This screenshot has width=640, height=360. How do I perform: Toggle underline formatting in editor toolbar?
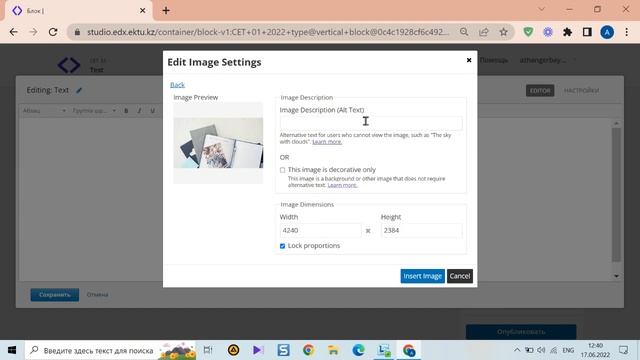pyautogui.click(x=152, y=111)
